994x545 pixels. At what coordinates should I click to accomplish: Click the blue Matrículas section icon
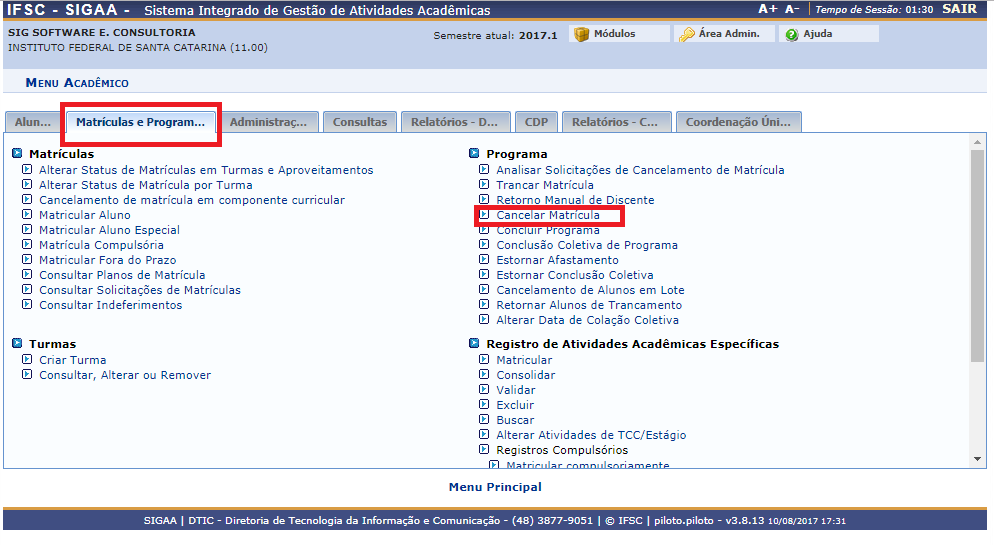[18, 154]
